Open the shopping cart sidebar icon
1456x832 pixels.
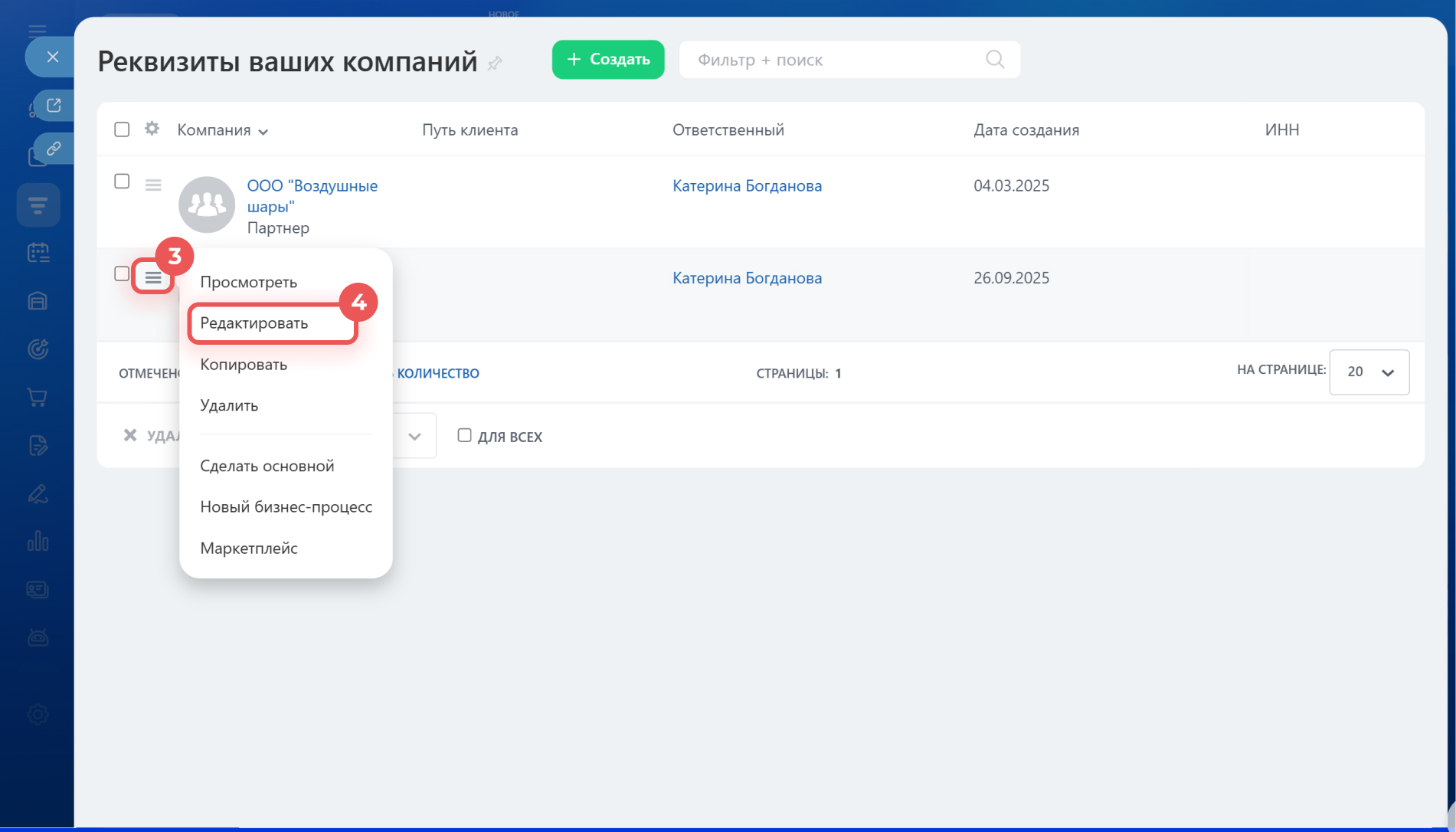click(x=38, y=398)
